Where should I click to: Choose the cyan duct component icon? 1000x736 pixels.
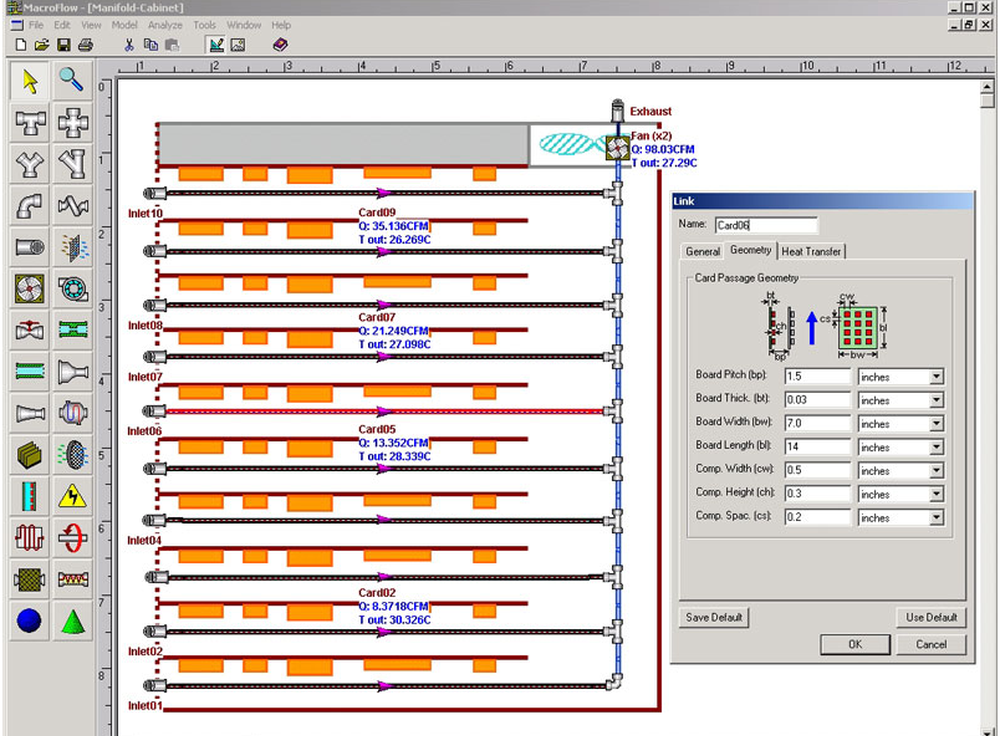[29, 371]
